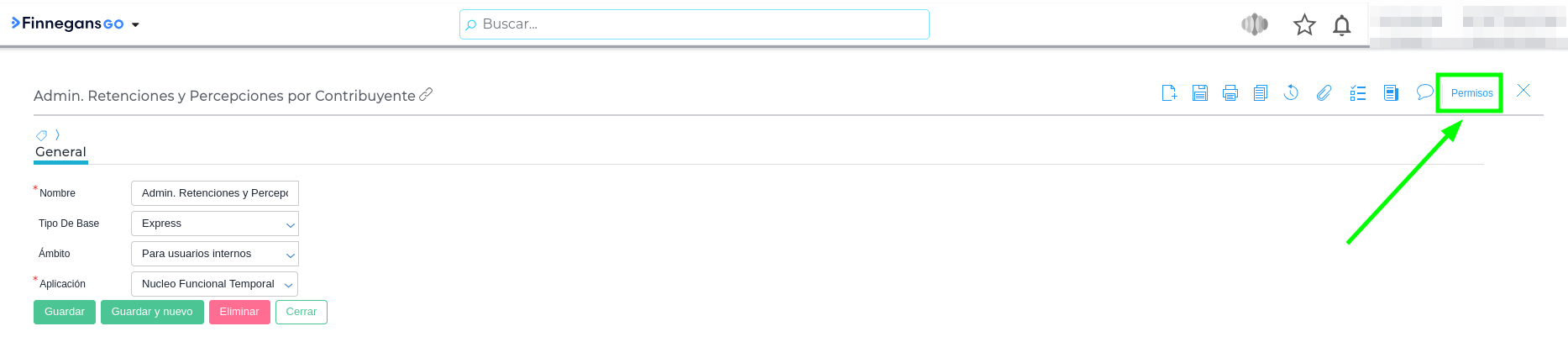Screen dimensions: 1568x342
Task: Click the new document icon
Action: click(x=1169, y=93)
